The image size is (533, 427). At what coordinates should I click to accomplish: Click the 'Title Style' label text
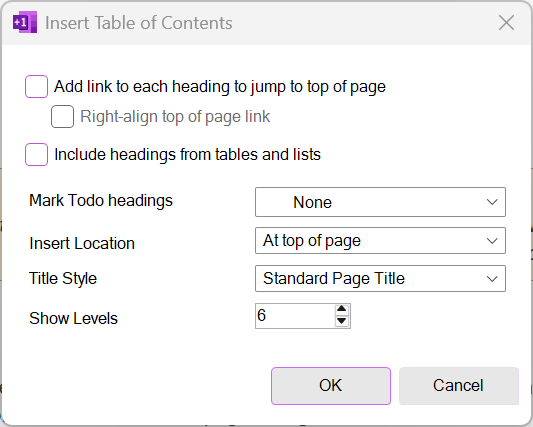pyautogui.click(x=63, y=278)
